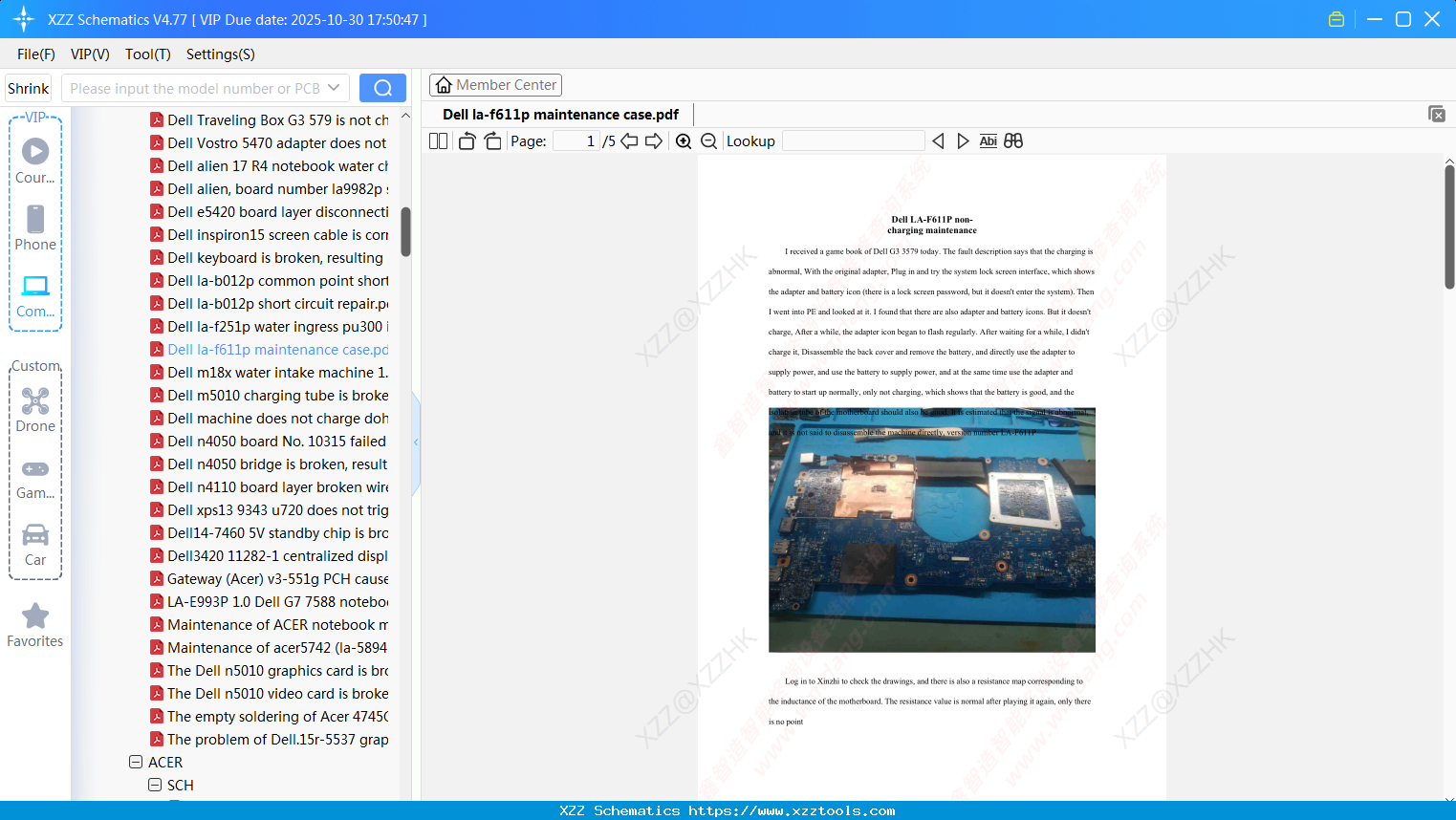
Task: Open Dell Vostro 5470 adapter file
Action: click(x=270, y=143)
